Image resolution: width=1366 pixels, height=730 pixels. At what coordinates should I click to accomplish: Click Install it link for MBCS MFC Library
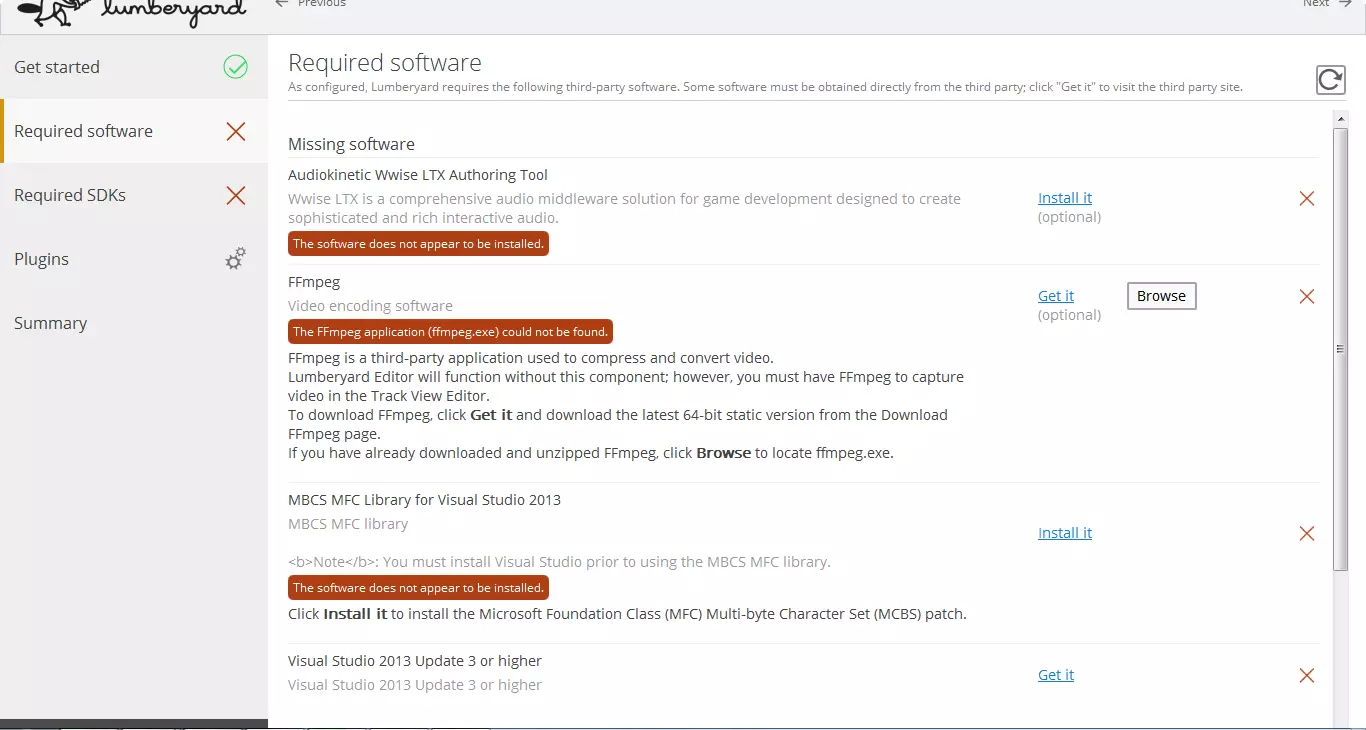click(1065, 533)
